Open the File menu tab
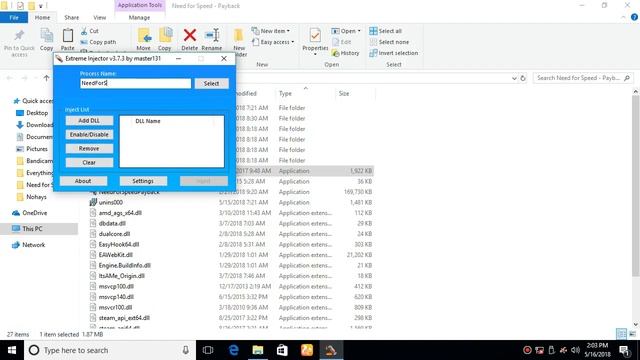This screenshot has width=640, height=360. 14,18
